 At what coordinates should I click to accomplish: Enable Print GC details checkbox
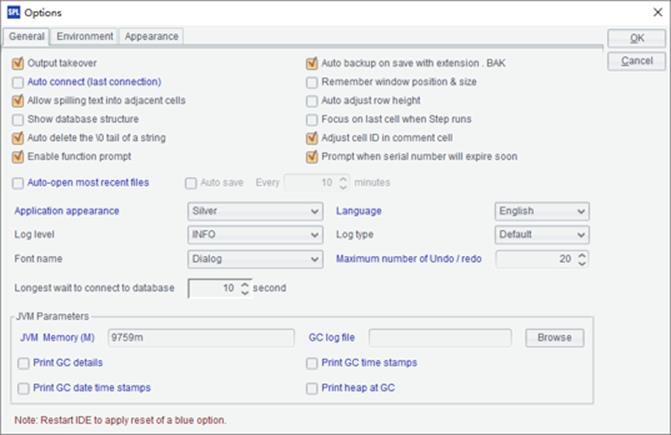click(24, 363)
